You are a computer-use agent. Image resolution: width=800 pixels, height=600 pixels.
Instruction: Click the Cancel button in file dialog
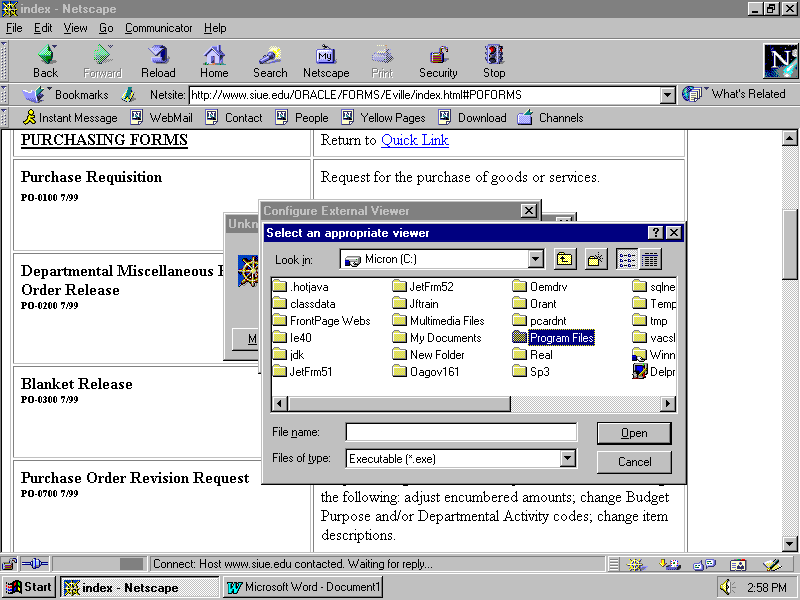[x=634, y=462]
